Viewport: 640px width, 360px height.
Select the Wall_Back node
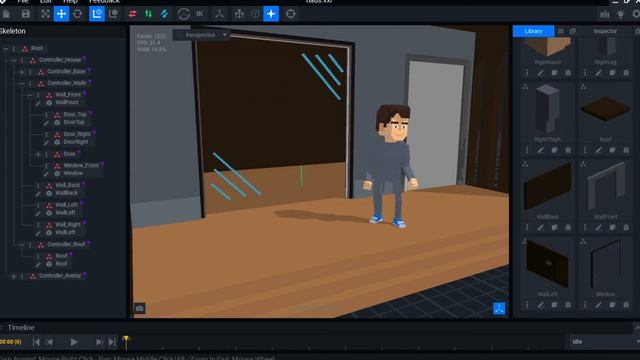click(67, 185)
